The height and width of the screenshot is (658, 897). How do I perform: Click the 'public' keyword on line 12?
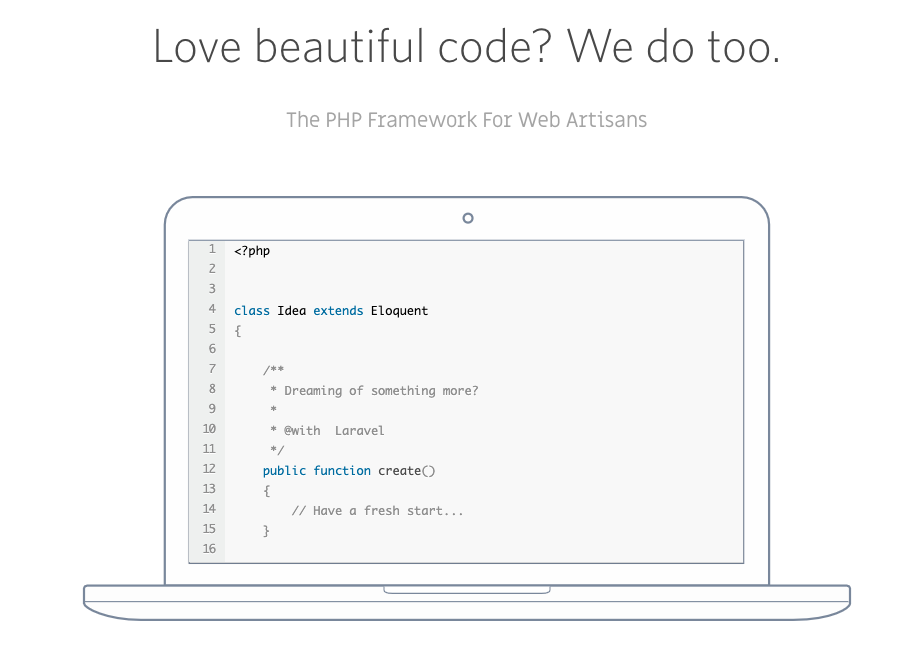pyautogui.click(x=284, y=471)
